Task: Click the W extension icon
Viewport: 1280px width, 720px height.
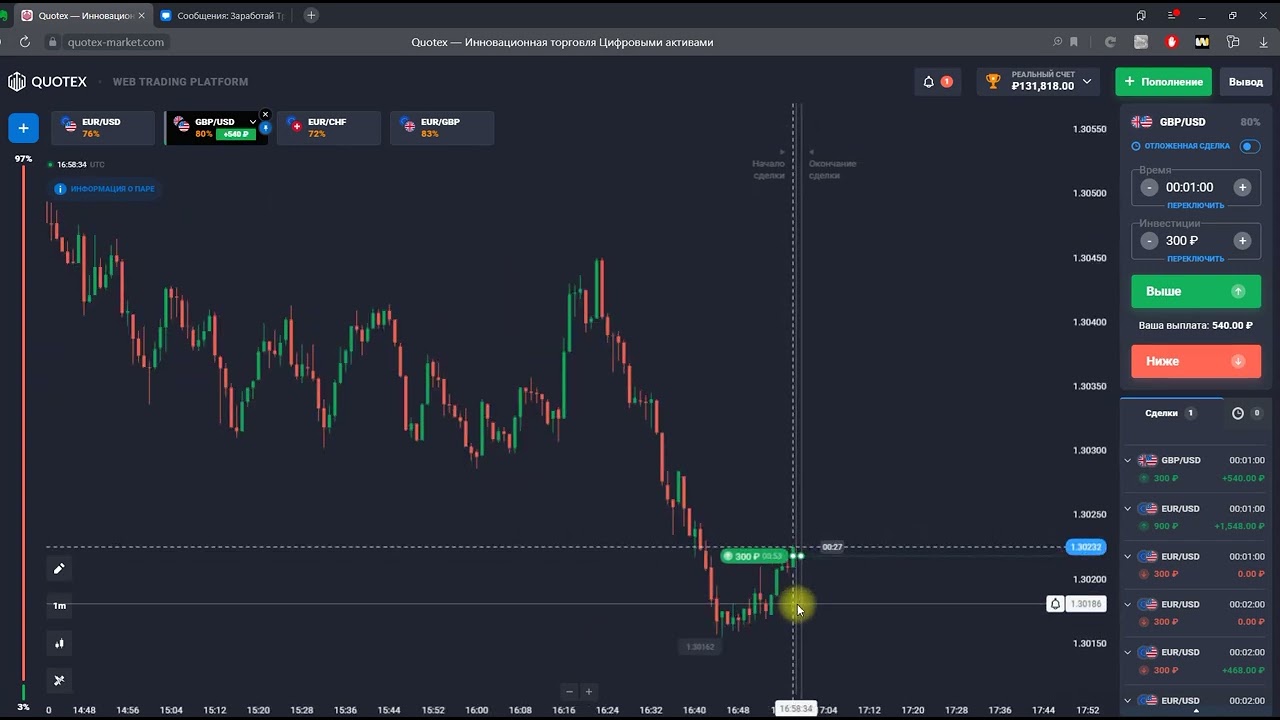Action: (1202, 42)
